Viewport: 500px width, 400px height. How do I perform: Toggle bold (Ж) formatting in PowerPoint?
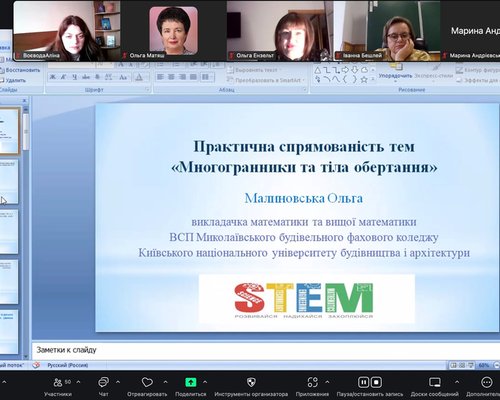tap(52, 77)
